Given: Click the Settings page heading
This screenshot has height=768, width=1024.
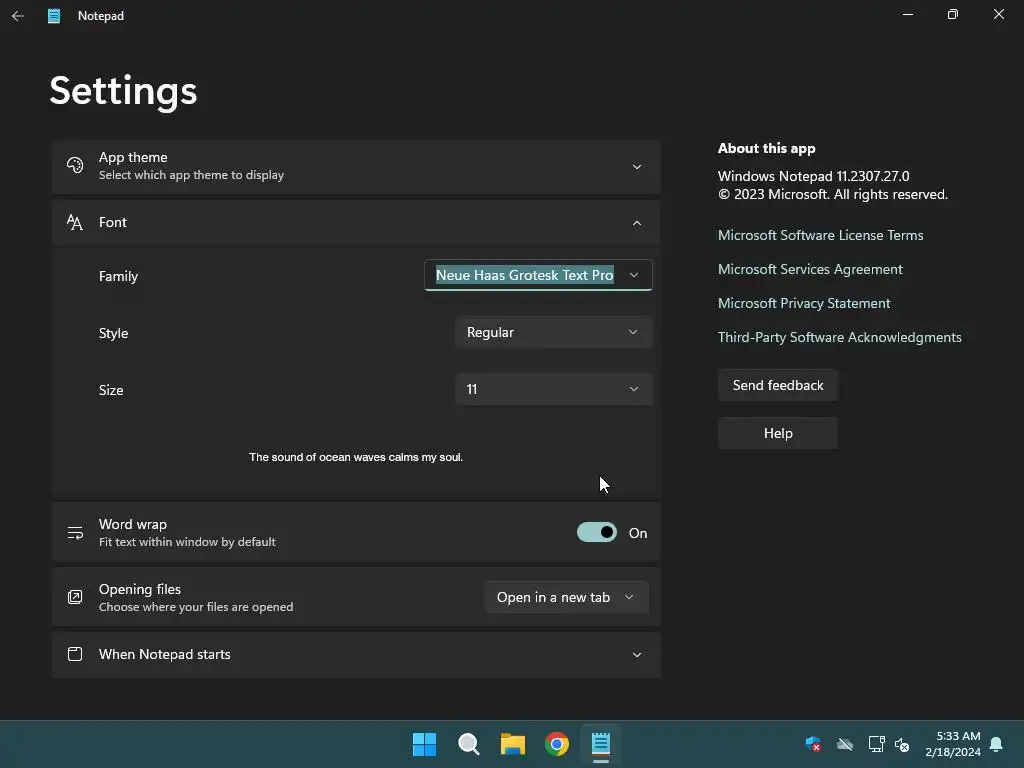Looking at the screenshot, I should [123, 91].
